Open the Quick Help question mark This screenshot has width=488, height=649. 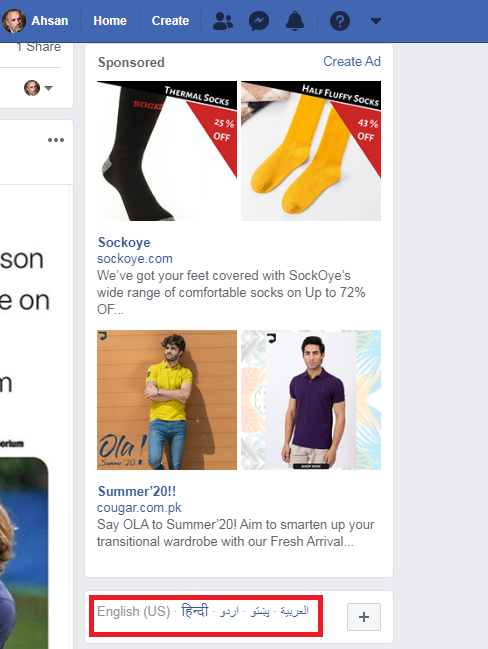tap(340, 21)
